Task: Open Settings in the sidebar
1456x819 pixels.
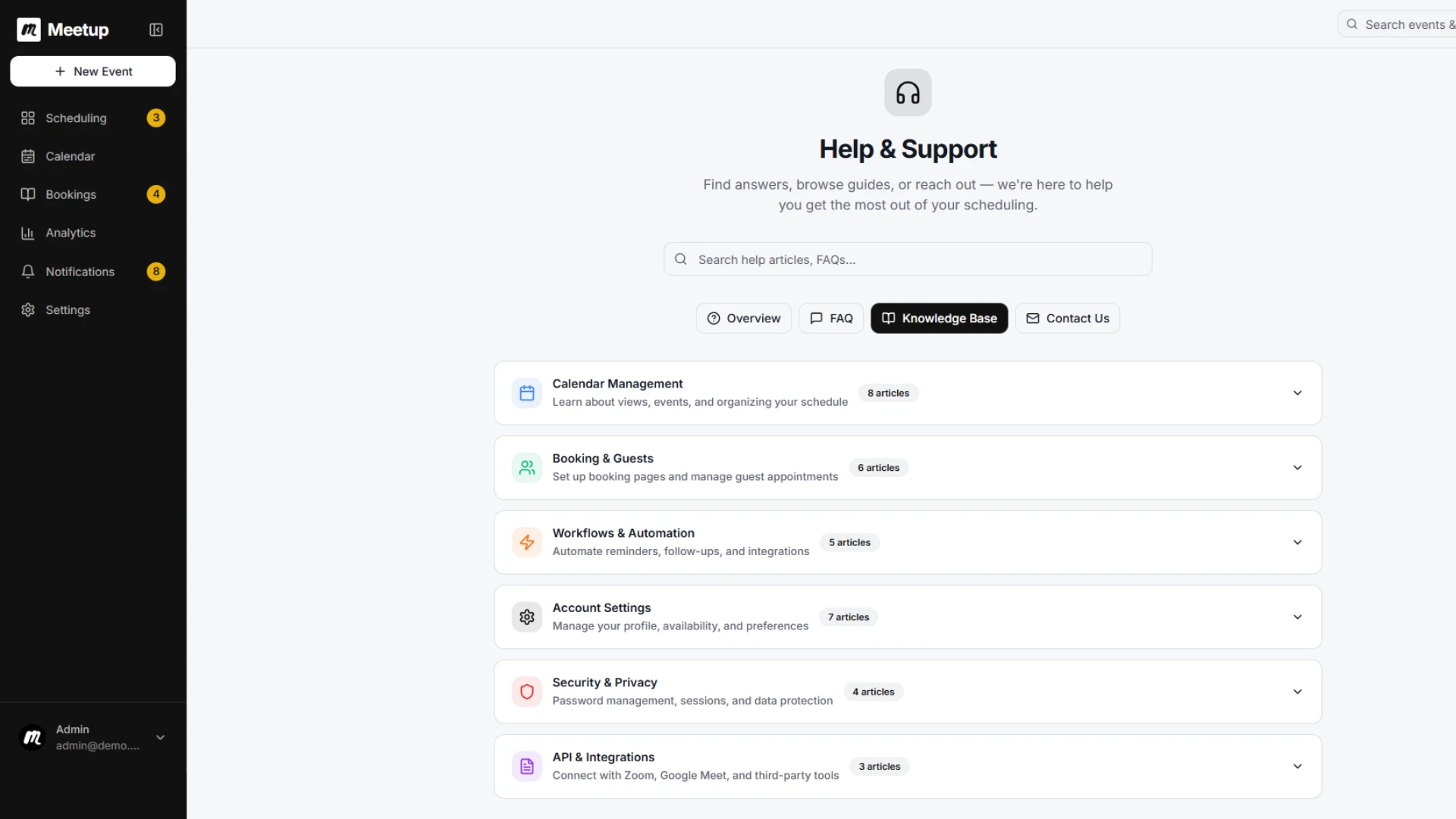Action: pyautogui.click(x=93, y=310)
